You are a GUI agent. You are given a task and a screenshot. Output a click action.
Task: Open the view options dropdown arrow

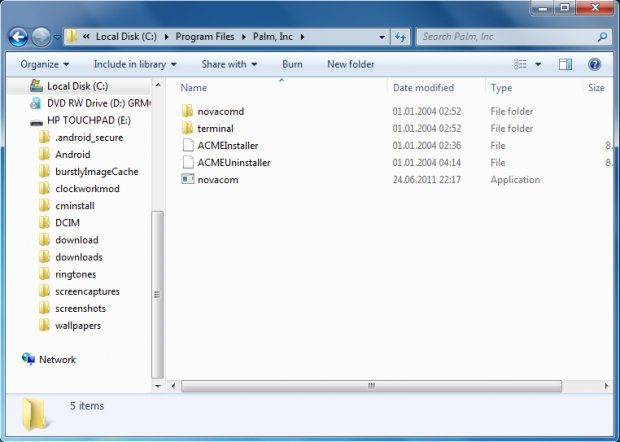(x=538, y=64)
